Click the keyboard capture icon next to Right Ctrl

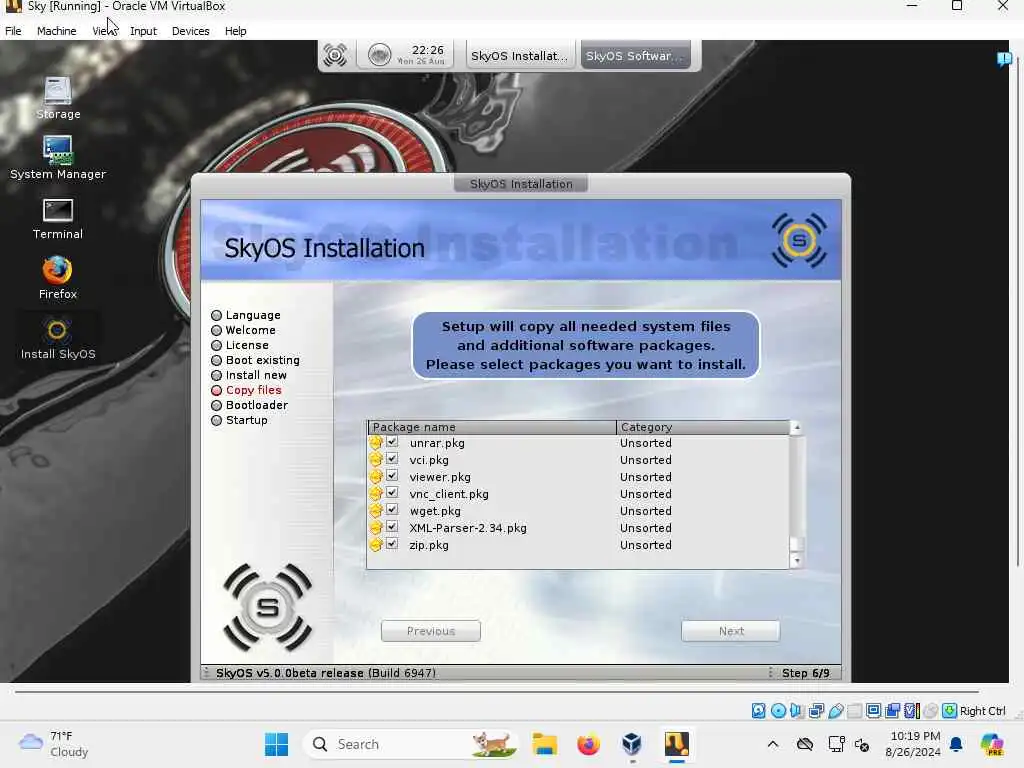pyautogui.click(x=950, y=711)
